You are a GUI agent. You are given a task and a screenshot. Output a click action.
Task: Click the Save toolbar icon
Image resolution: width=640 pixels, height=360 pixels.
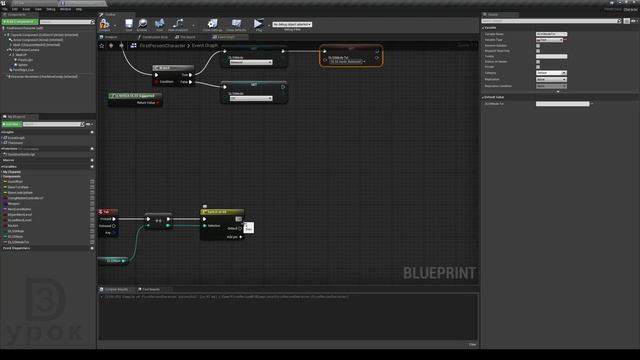tap(129, 24)
